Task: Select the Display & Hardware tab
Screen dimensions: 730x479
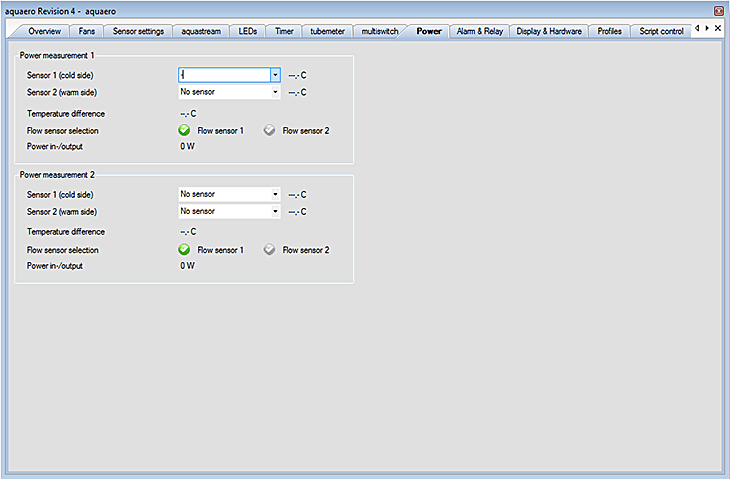Action: coord(549,31)
